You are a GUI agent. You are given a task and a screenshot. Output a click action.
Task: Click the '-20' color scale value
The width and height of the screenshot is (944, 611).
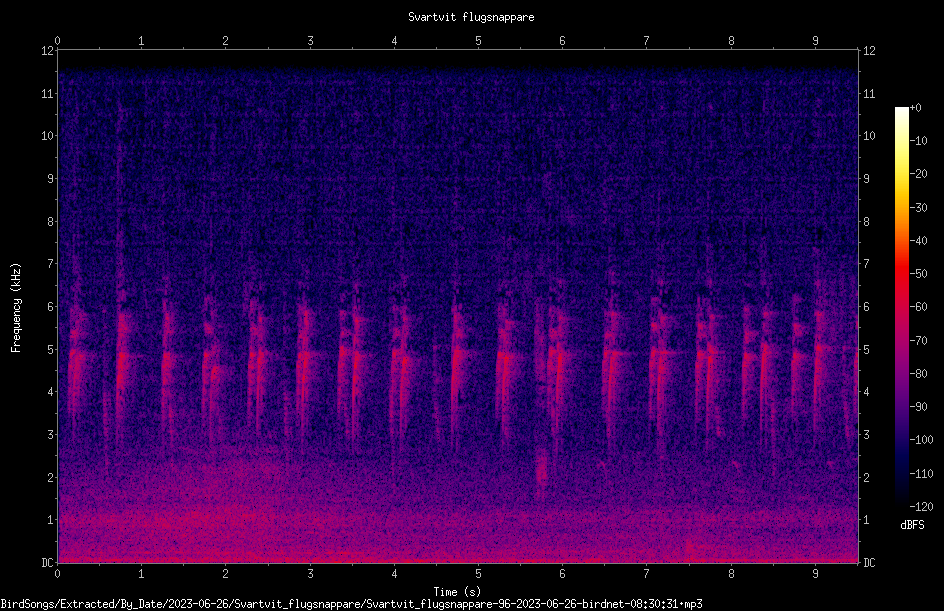coord(918,173)
